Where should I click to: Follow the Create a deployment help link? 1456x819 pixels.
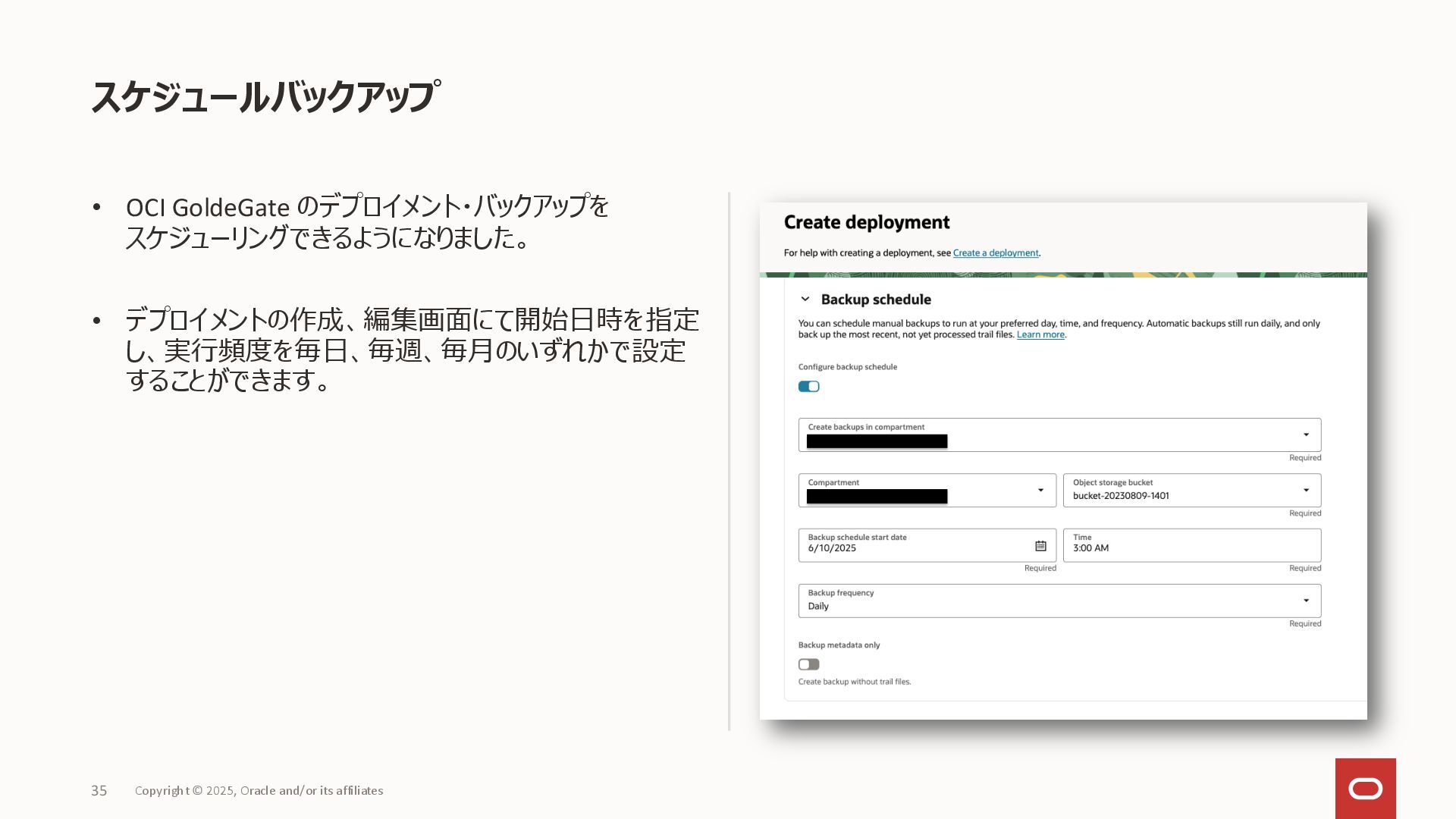pyautogui.click(x=995, y=253)
